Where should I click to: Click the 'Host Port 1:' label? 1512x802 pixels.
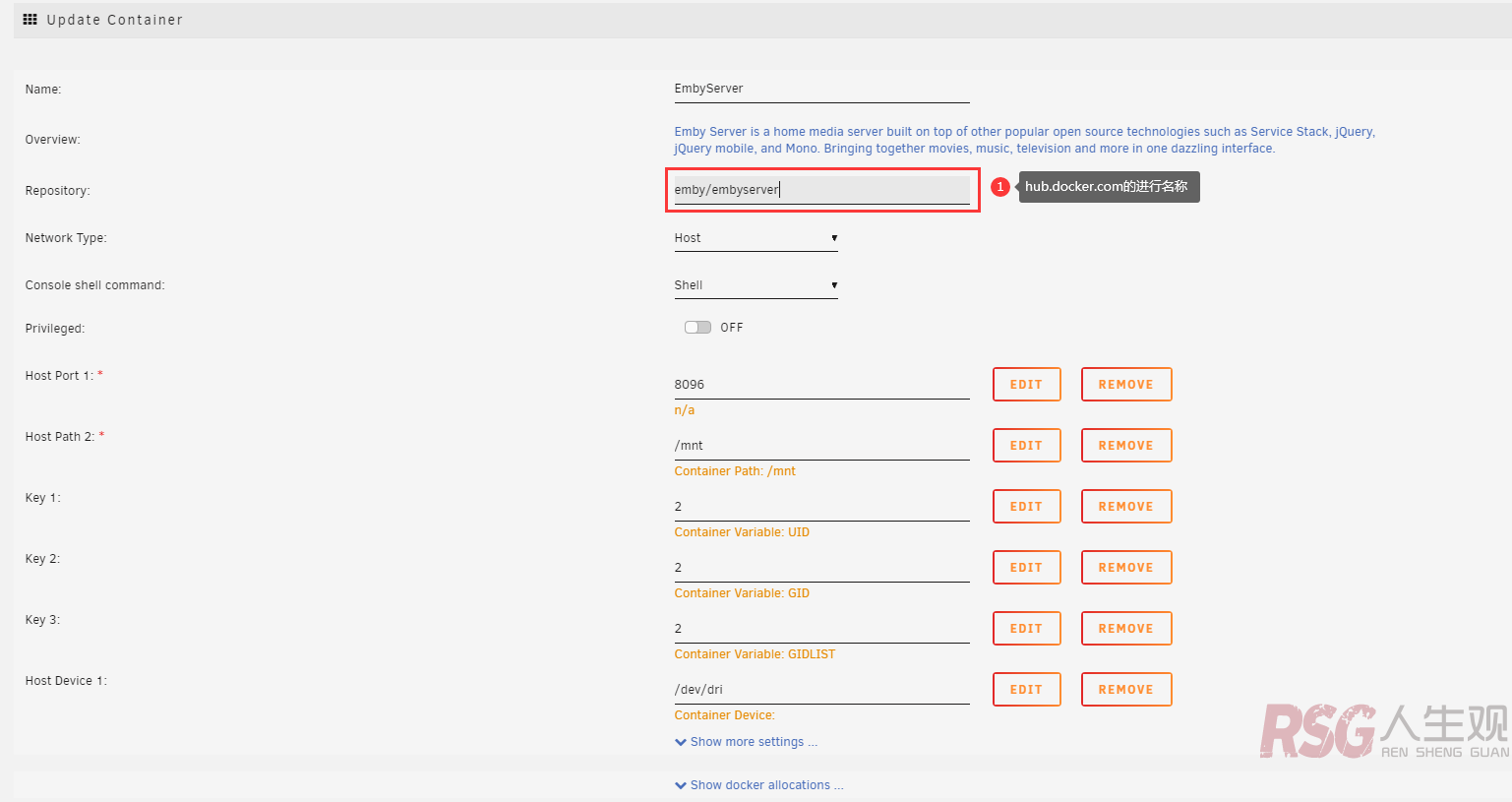(x=59, y=376)
